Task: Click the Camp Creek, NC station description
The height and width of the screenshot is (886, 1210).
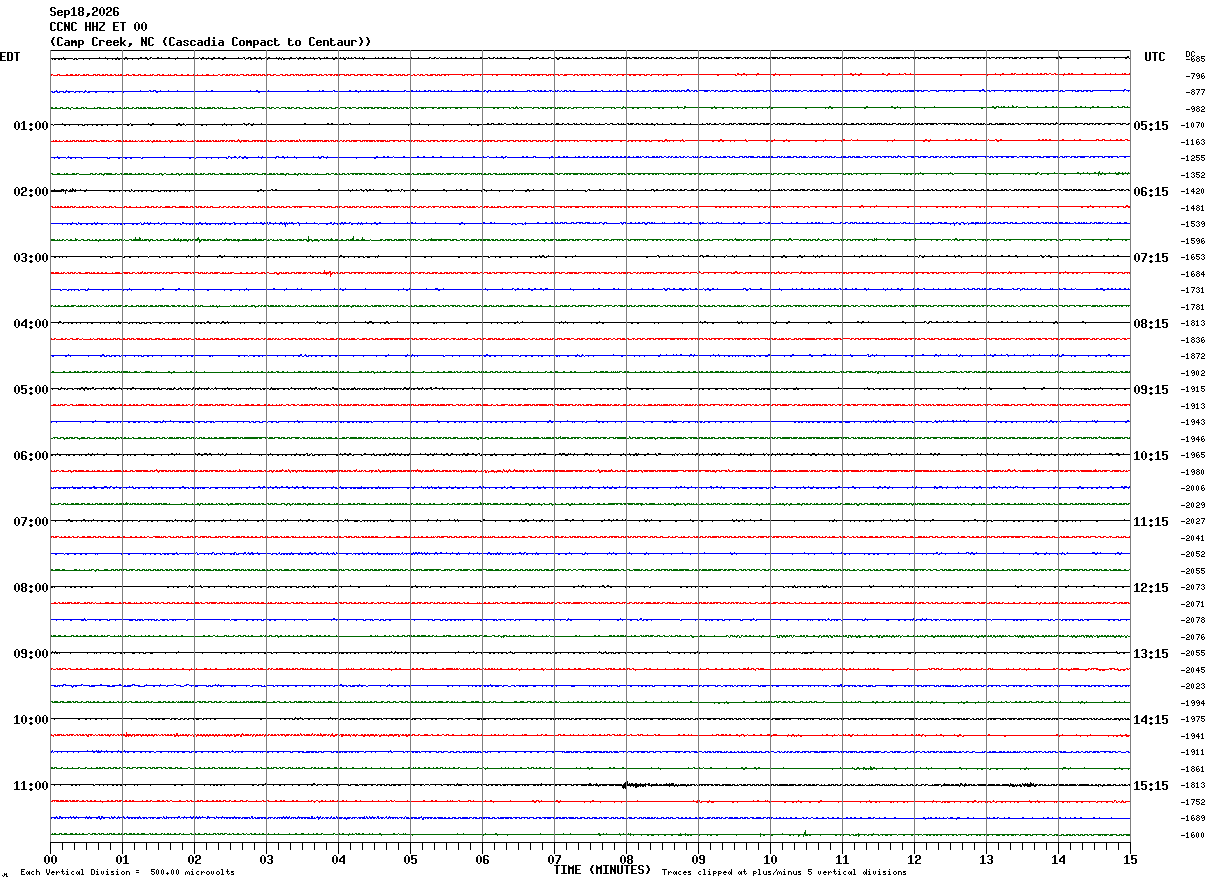Action: [210, 42]
